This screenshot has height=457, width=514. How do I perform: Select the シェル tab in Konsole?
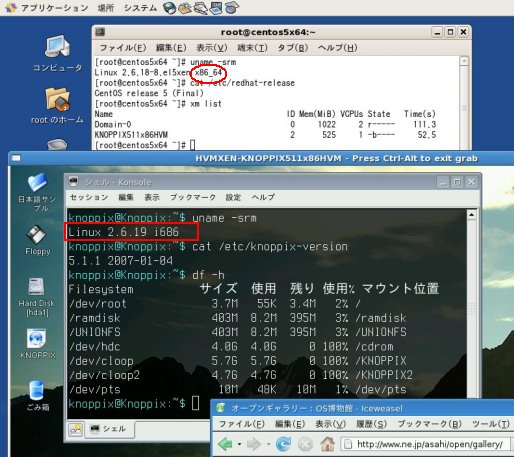(110, 429)
